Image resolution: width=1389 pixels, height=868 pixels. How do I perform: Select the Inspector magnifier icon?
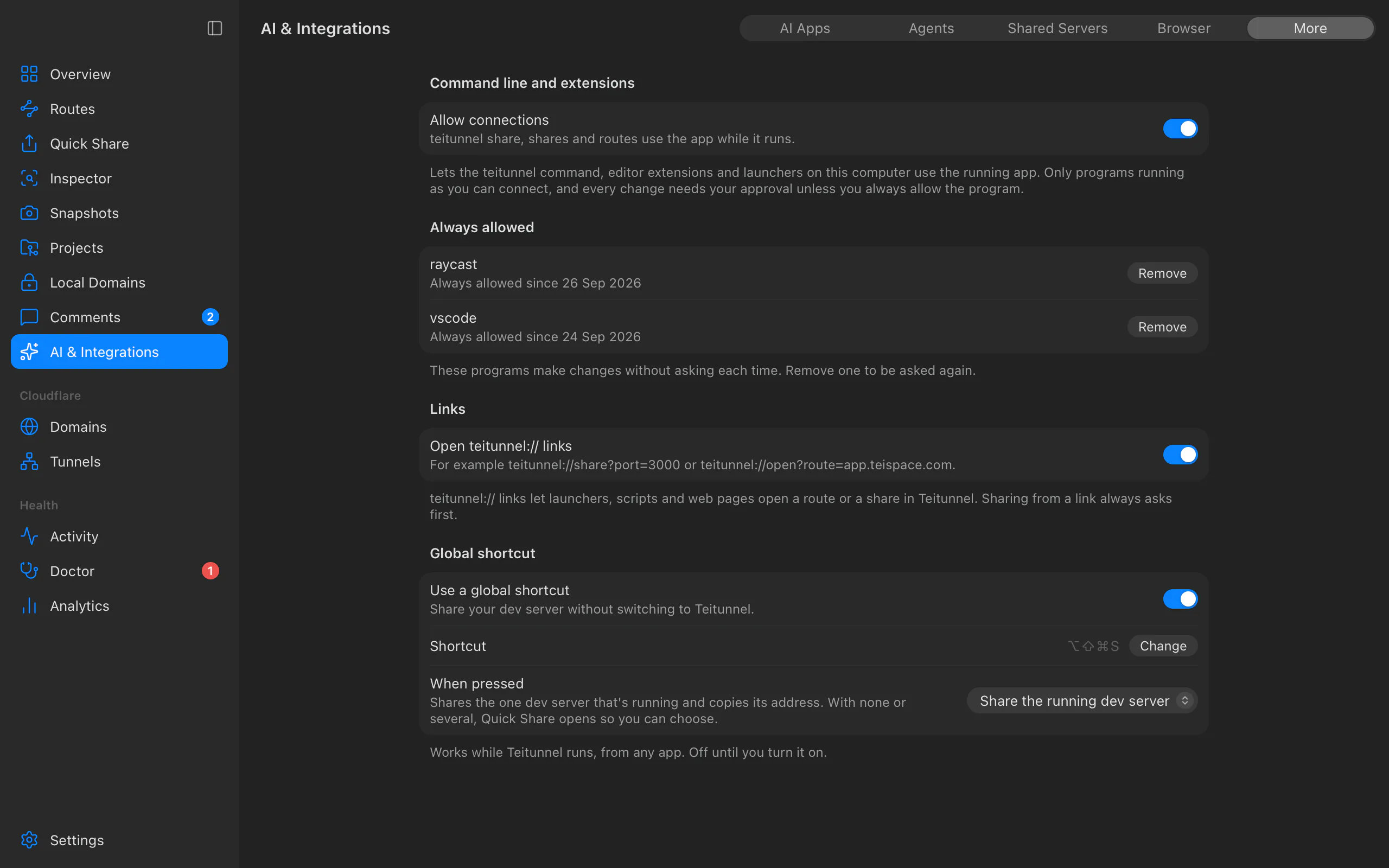click(29, 178)
